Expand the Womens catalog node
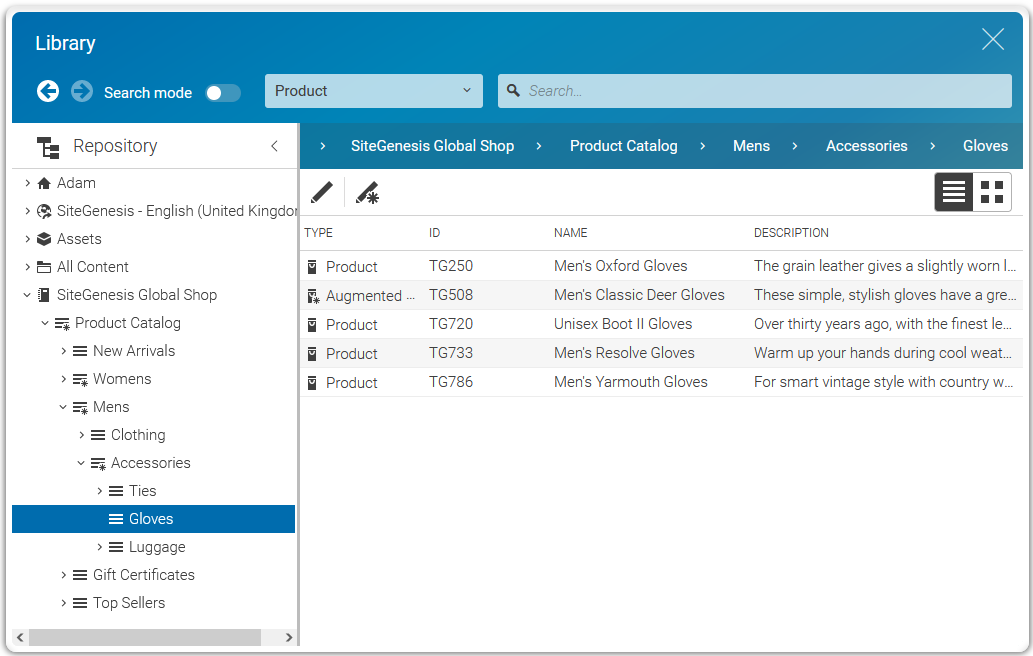Image resolution: width=1033 pixels, height=656 pixels. [x=63, y=379]
